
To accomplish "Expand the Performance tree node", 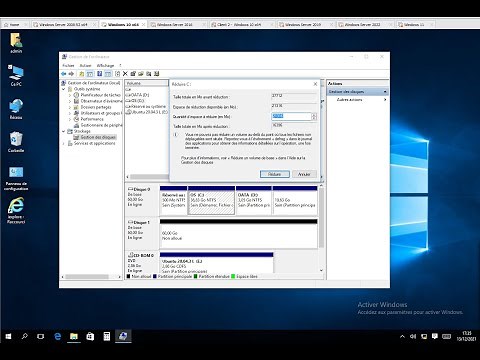I will [x=70, y=119].
